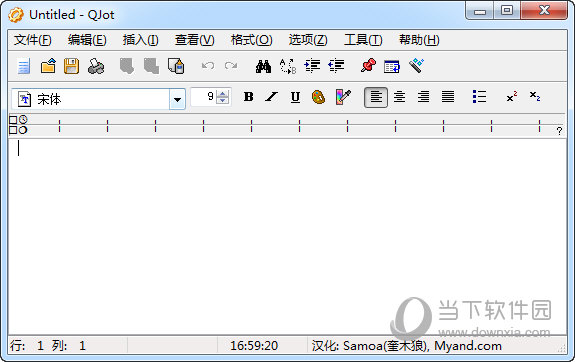This screenshot has width=575, height=362.
Task: Click the circle icon on ruler
Action: (x=23, y=130)
